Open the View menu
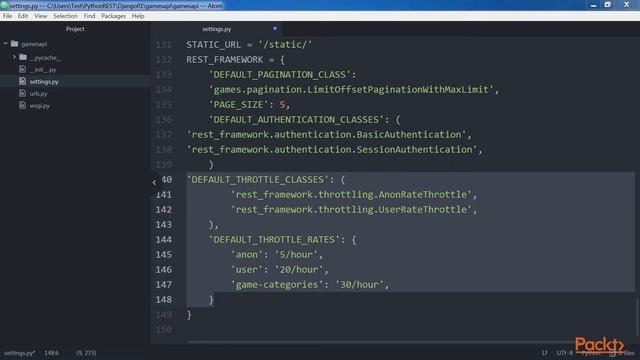The width and height of the screenshot is (640, 360). (x=40, y=16)
